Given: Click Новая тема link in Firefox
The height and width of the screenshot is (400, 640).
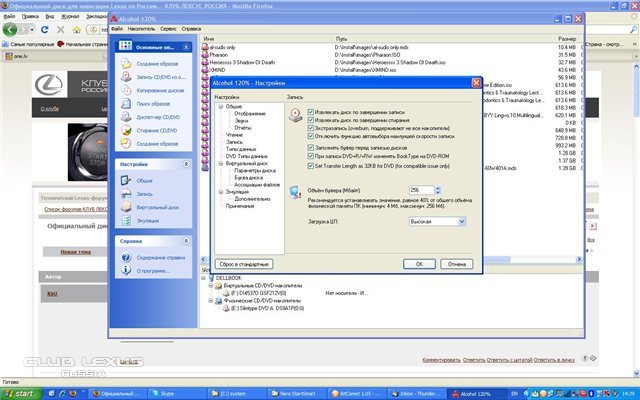Looking at the screenshot, I should pos(76,252).
